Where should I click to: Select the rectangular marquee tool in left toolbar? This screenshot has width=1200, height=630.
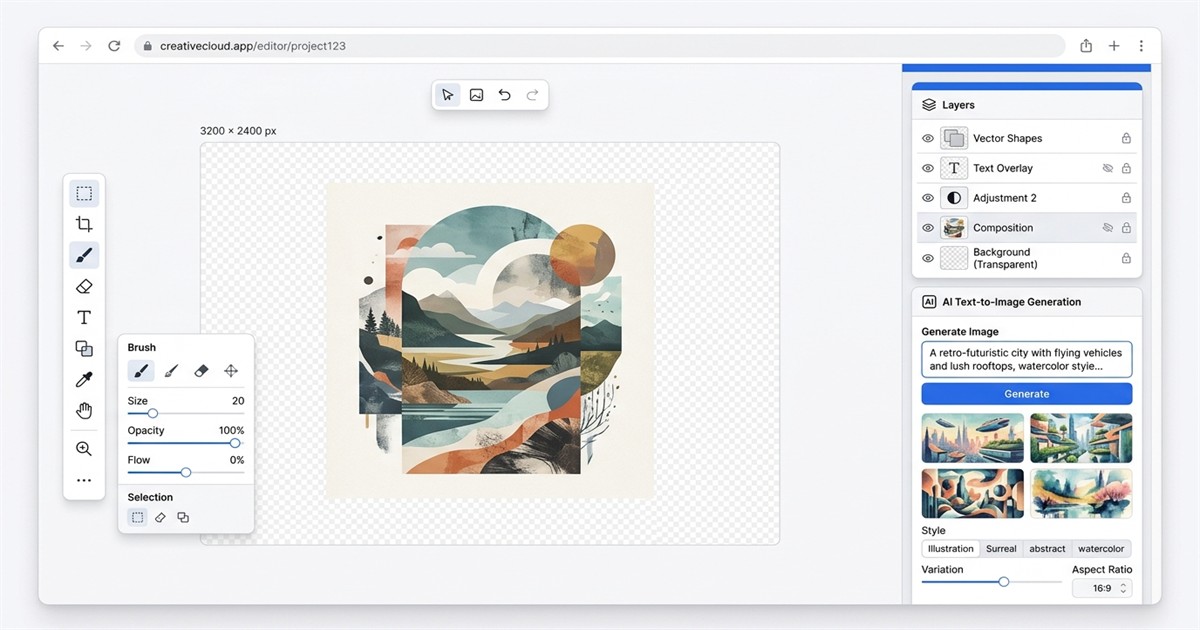(84, 194)
